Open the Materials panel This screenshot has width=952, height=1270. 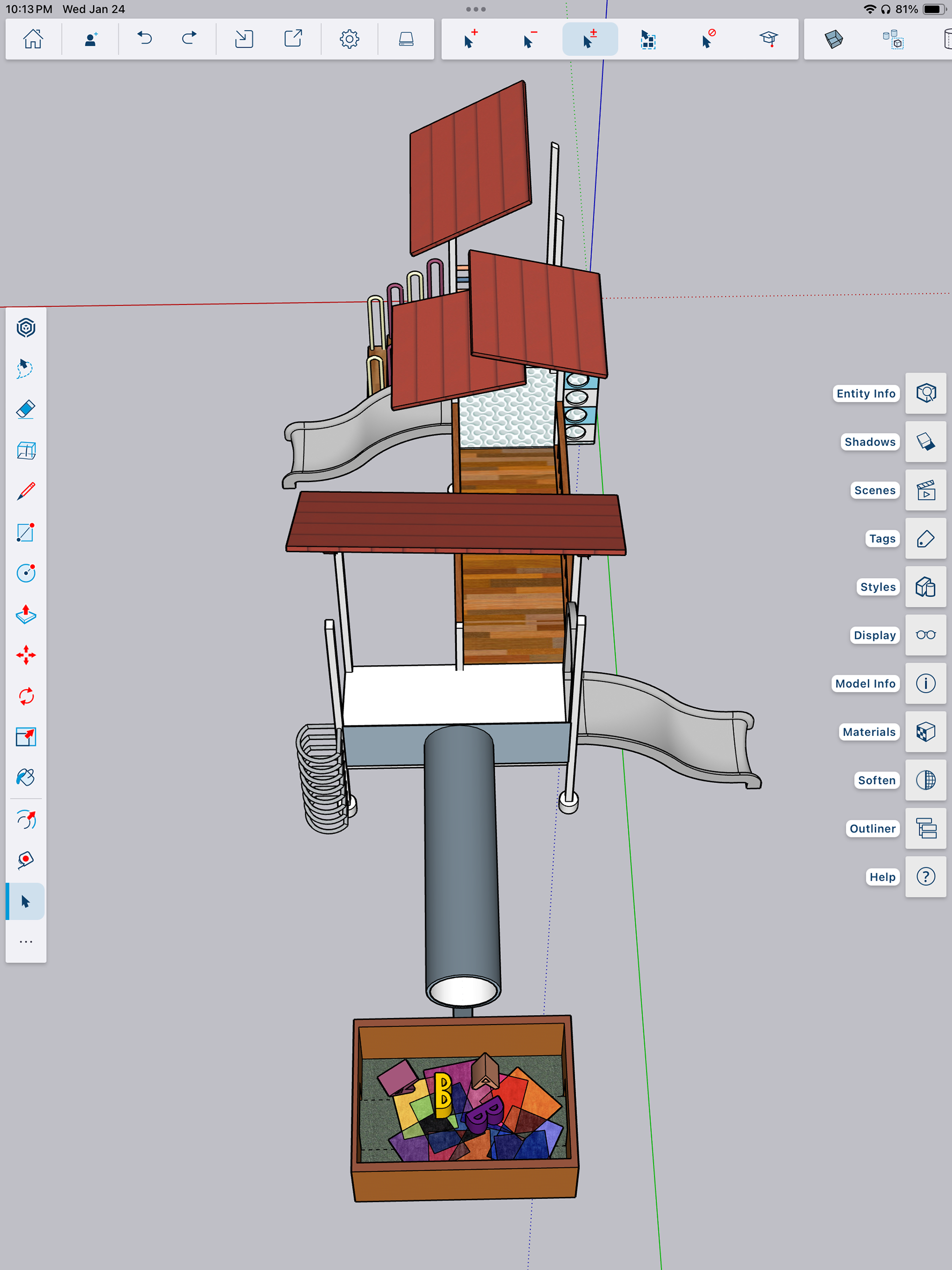(925, 732)
